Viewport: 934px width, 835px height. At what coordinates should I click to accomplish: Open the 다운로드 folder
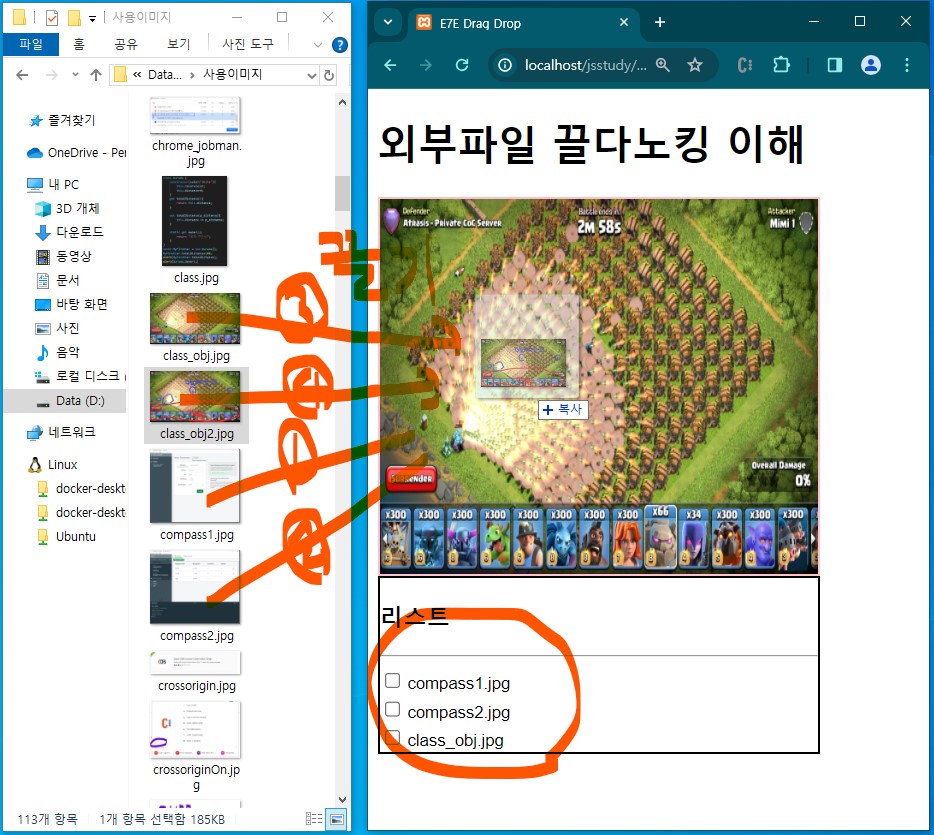point(70,232)
